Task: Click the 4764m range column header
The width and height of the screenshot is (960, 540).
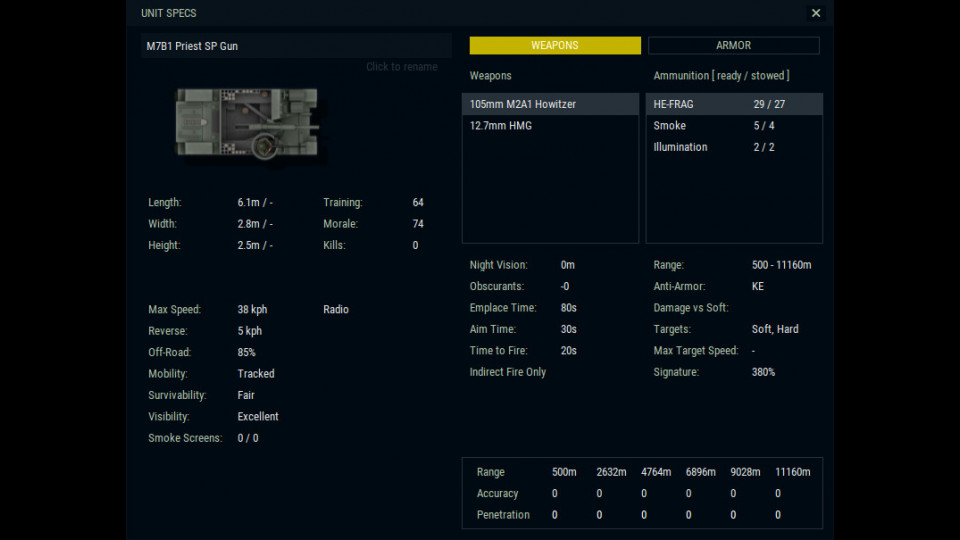Action: 656,472
